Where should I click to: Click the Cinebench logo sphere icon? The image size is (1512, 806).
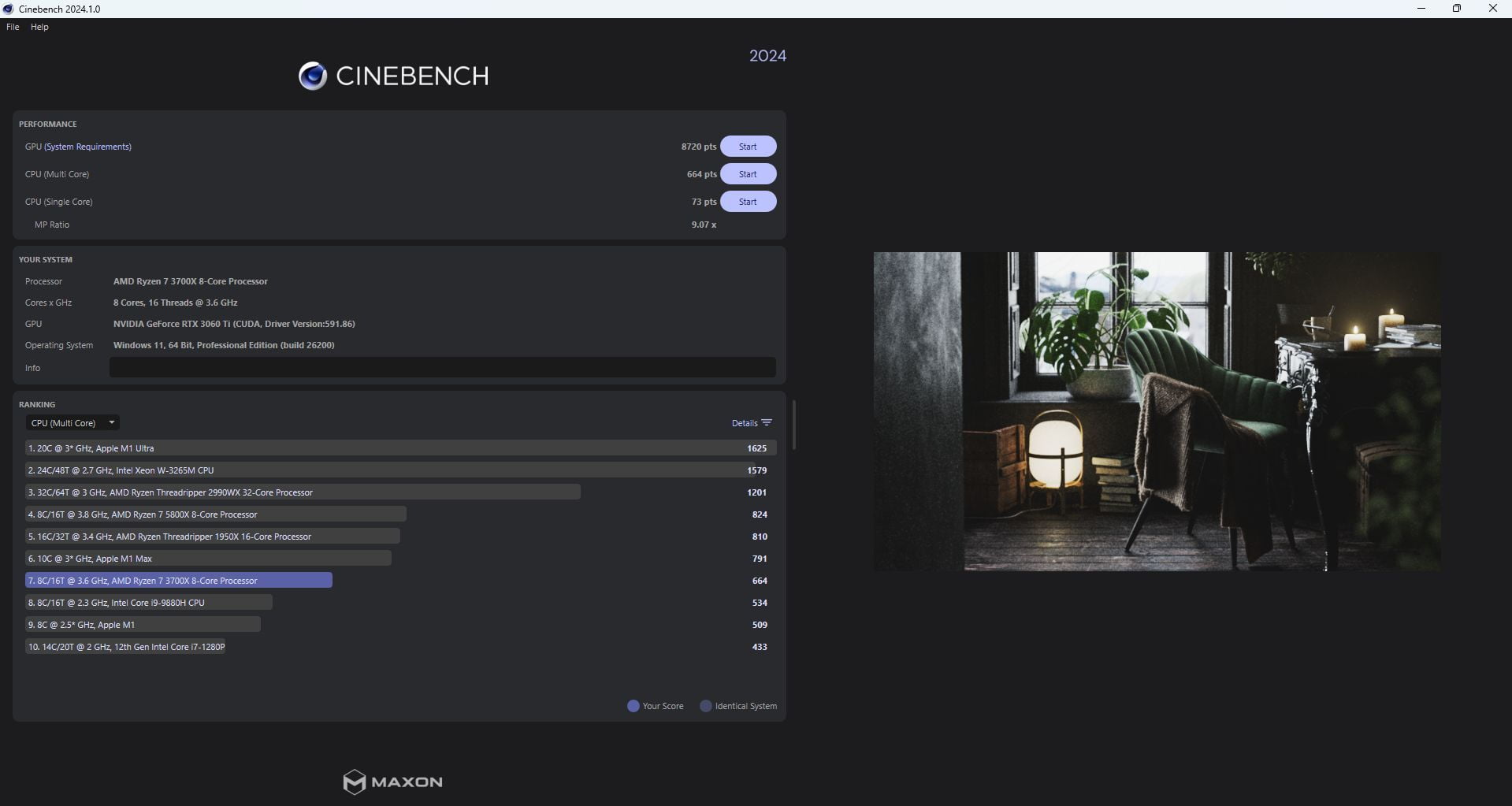point(313,76)
